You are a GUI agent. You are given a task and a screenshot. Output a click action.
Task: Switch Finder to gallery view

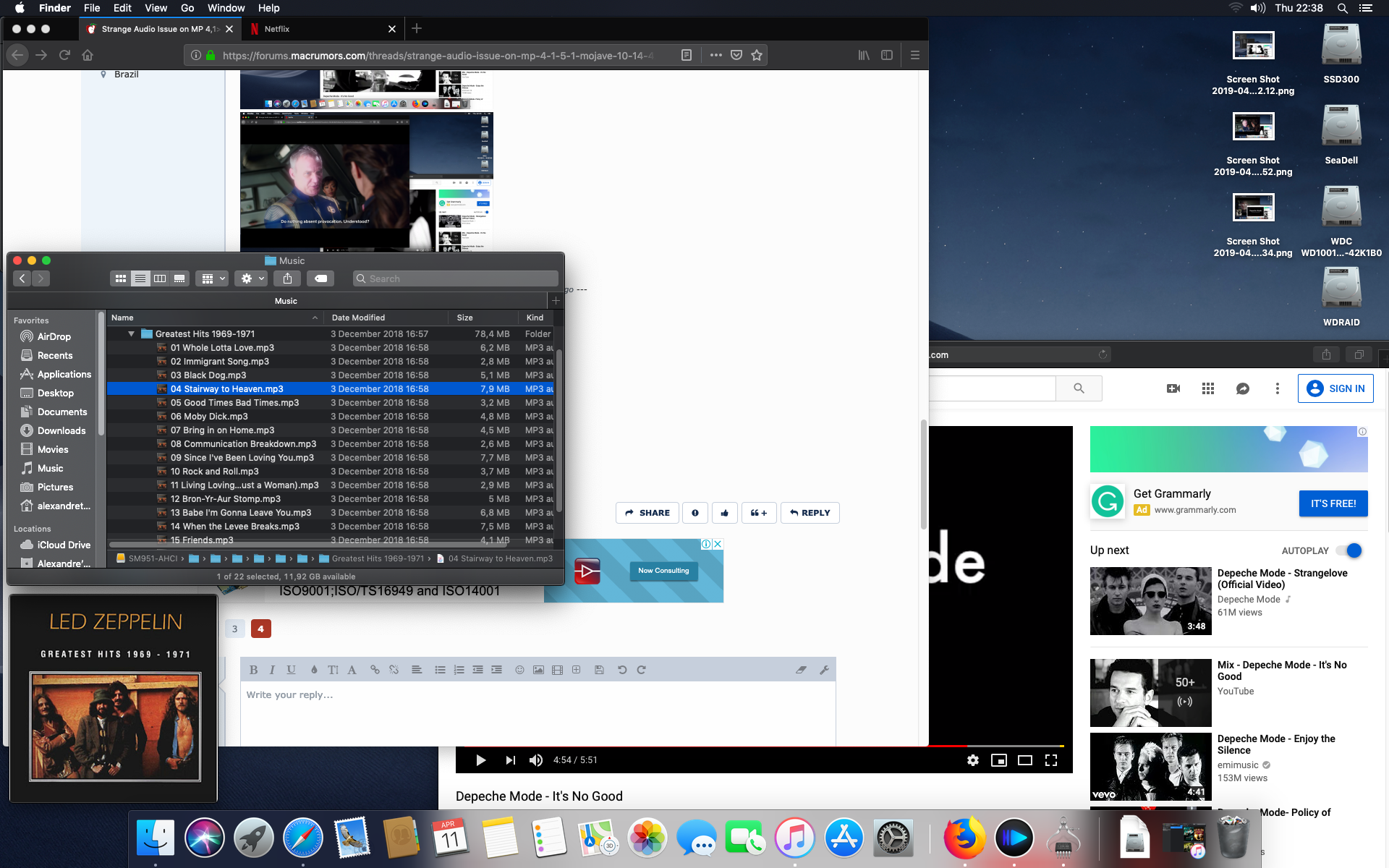(x=179, y=278)
